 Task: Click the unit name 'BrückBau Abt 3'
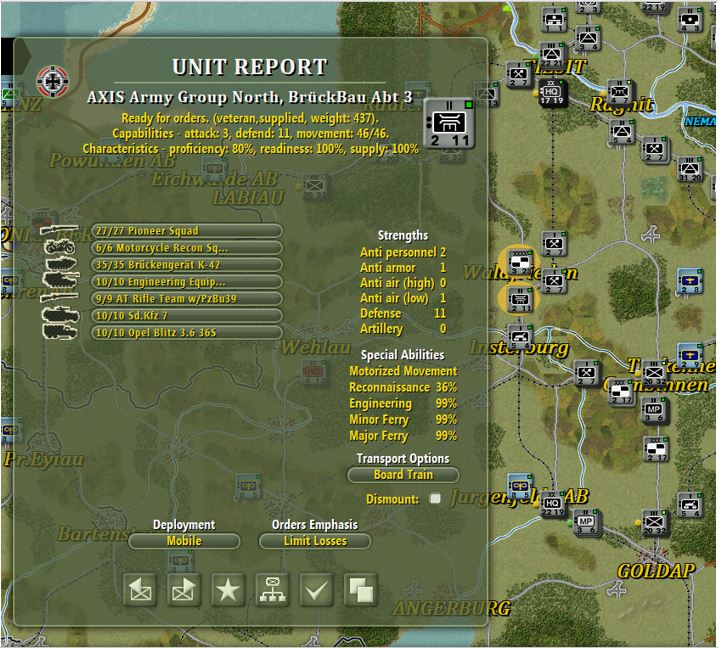351,97
